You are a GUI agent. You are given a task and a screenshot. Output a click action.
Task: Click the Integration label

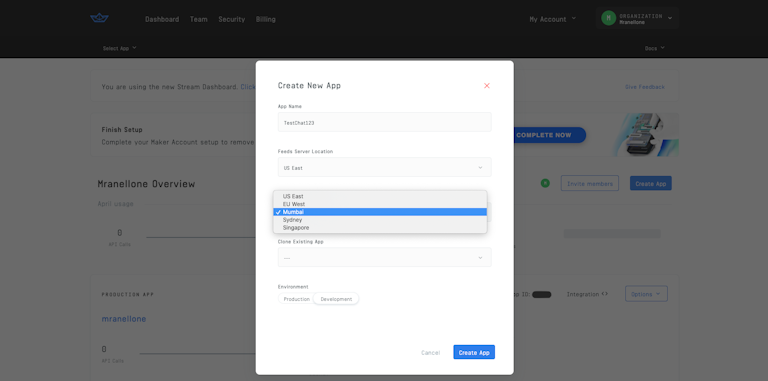tap(583, 294)
